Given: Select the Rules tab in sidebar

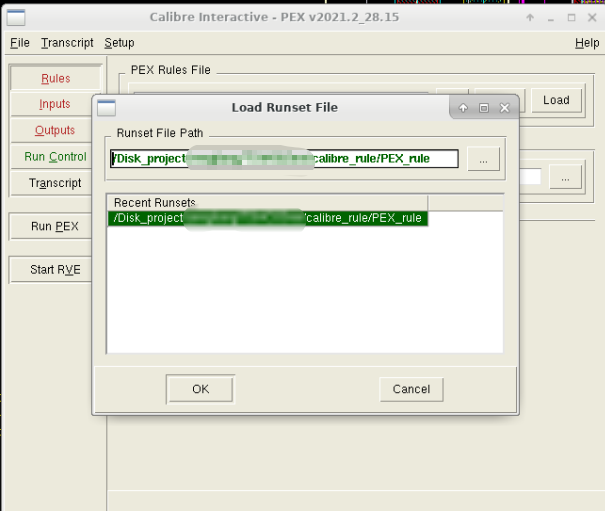Looking at the screenshot, I should coord(56,78).
